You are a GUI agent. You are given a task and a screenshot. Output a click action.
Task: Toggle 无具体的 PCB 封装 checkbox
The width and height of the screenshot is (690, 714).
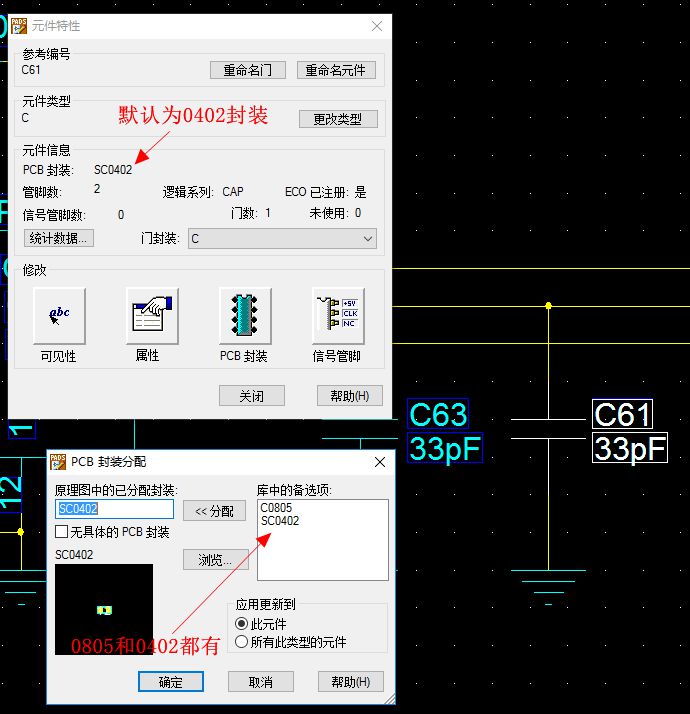pos(61,531)
